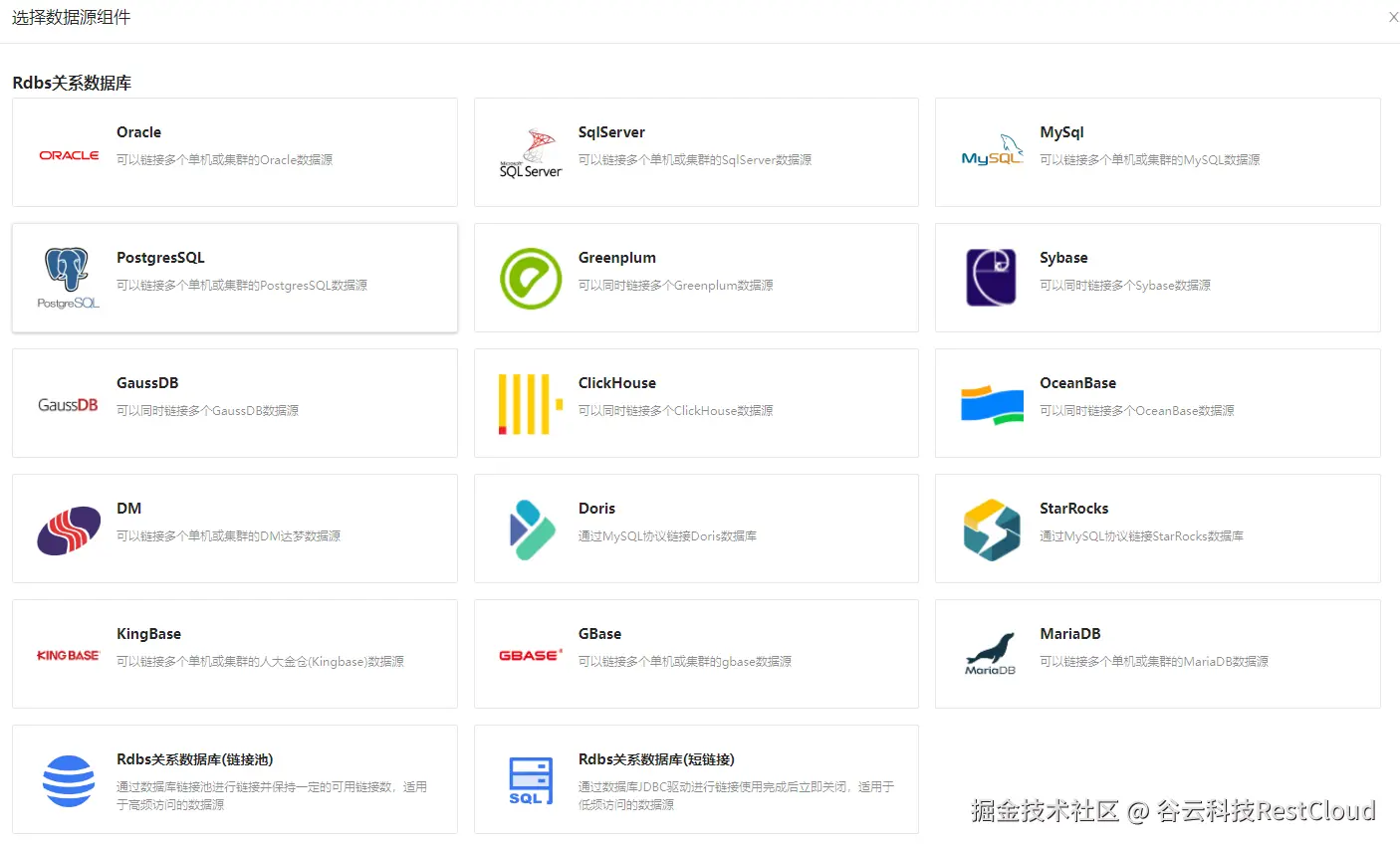Click description 可以同时链接多个GaussDB数据源

207,411
